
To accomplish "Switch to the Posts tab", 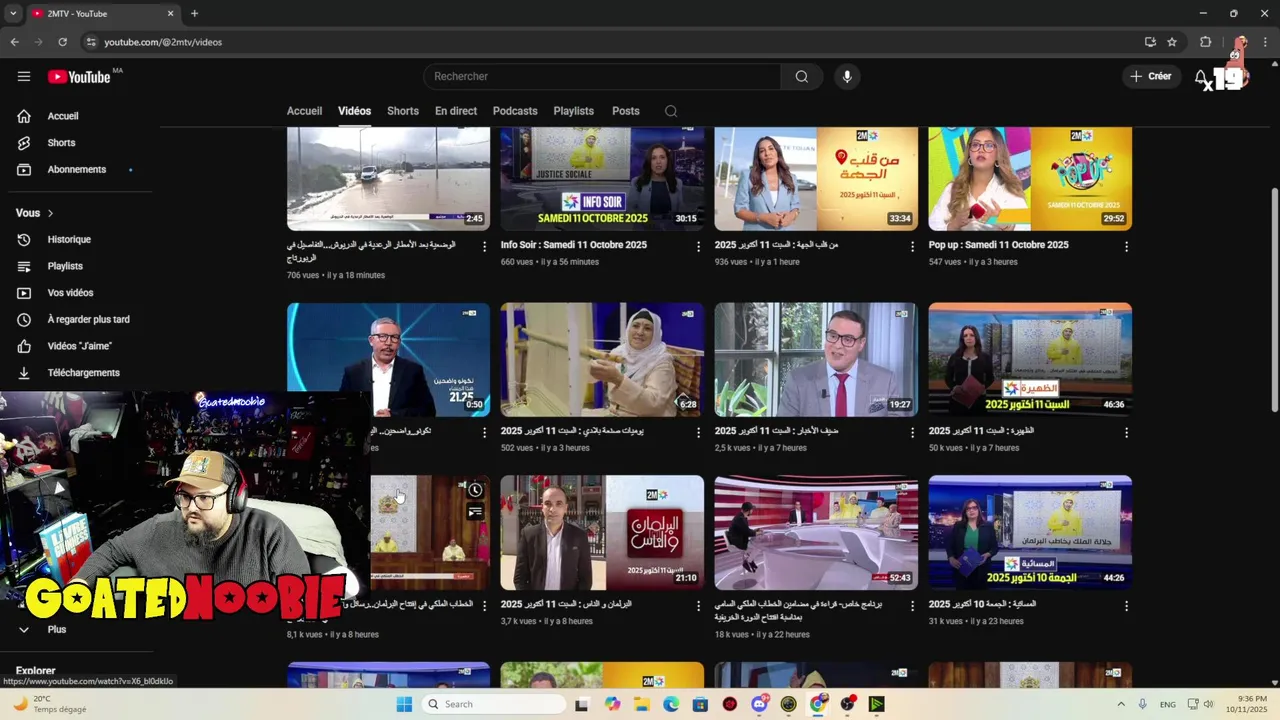I will [x=626, y=111].
